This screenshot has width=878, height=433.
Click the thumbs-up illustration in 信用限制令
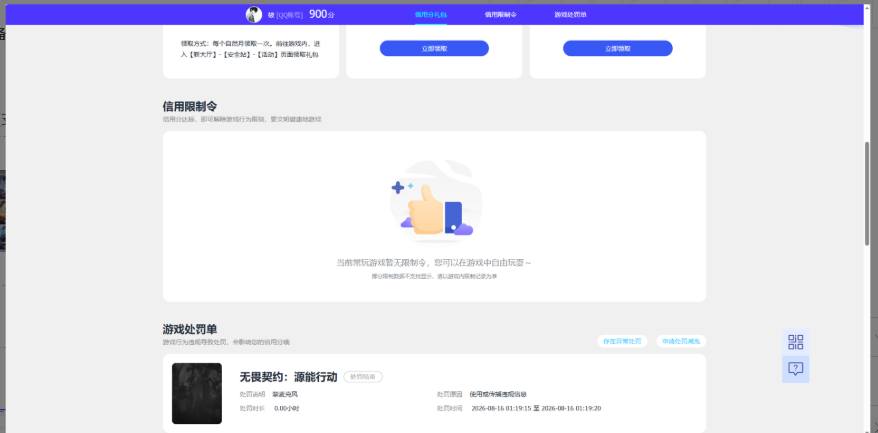435,202
